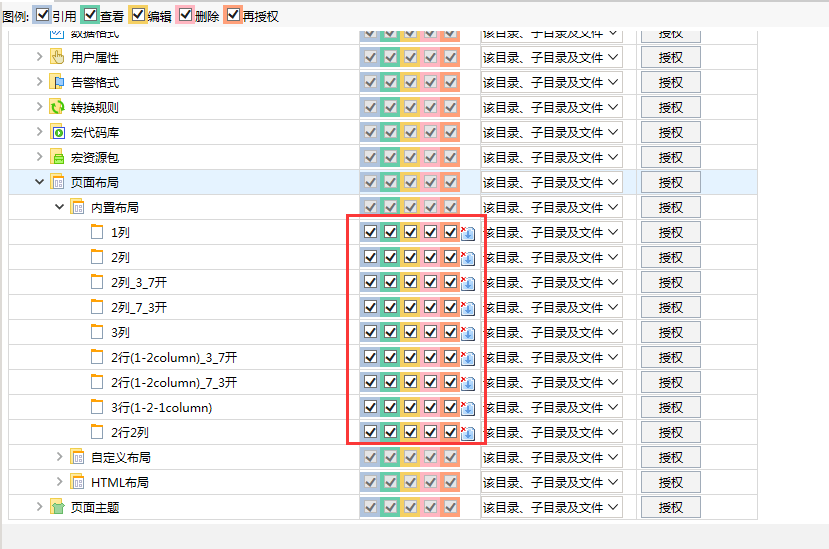Select the 2行(1-2column)_7_3开 tree item
Viewport: 829px width, 549px height.
174,382
